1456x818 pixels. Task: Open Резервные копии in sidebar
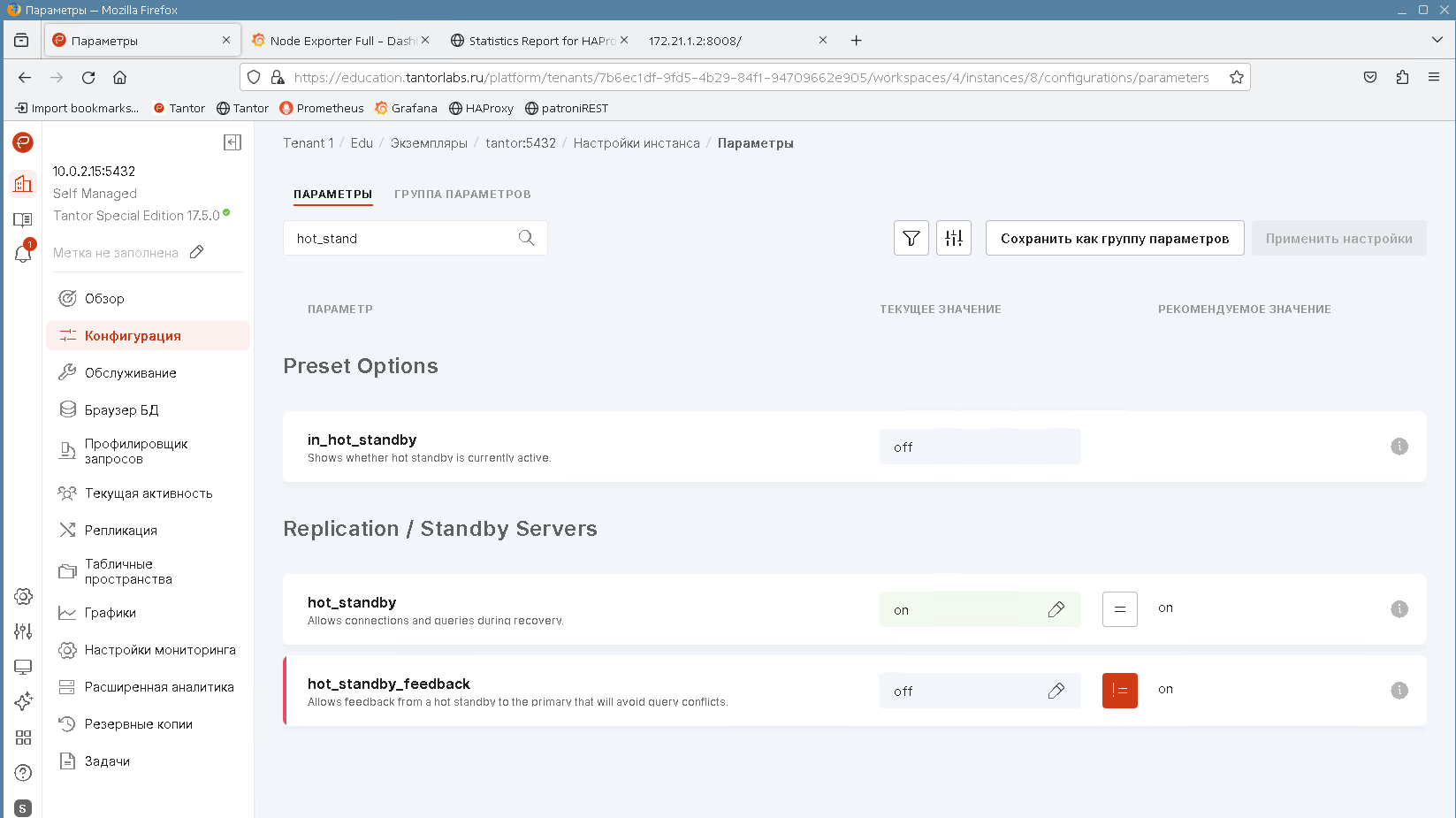pos(139,724)
